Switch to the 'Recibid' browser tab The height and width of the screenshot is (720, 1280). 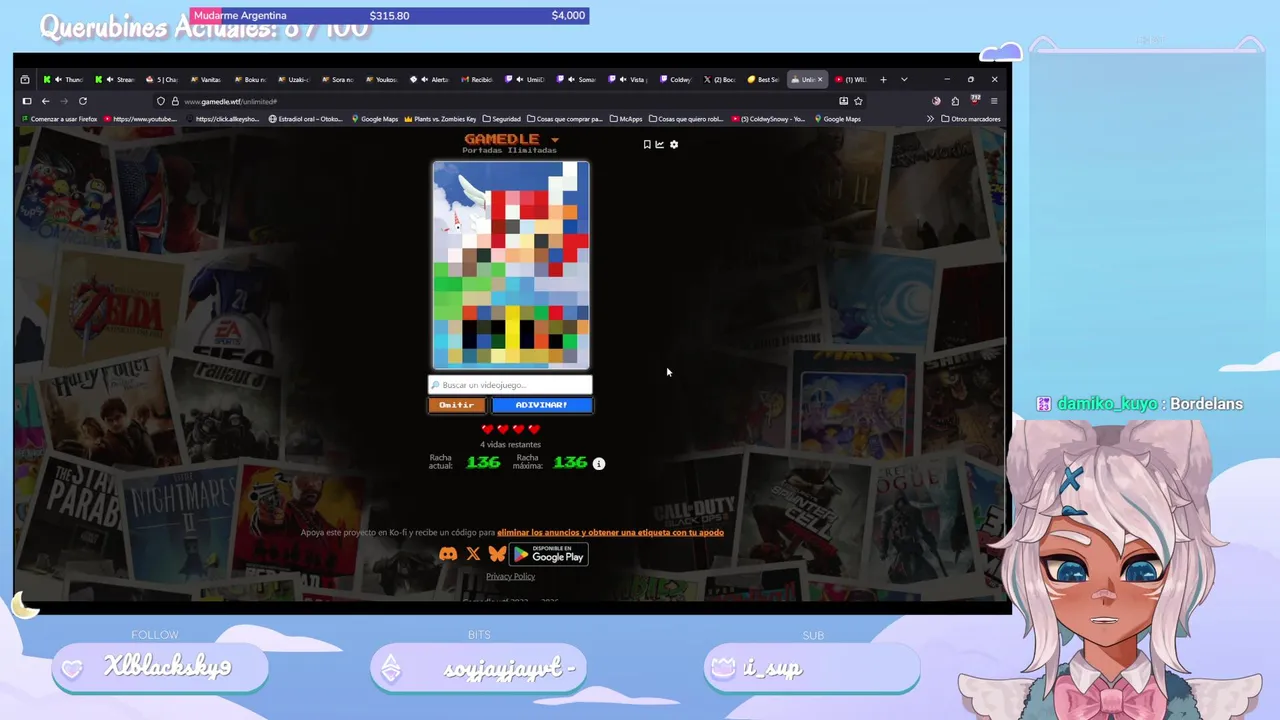[477, 79]
